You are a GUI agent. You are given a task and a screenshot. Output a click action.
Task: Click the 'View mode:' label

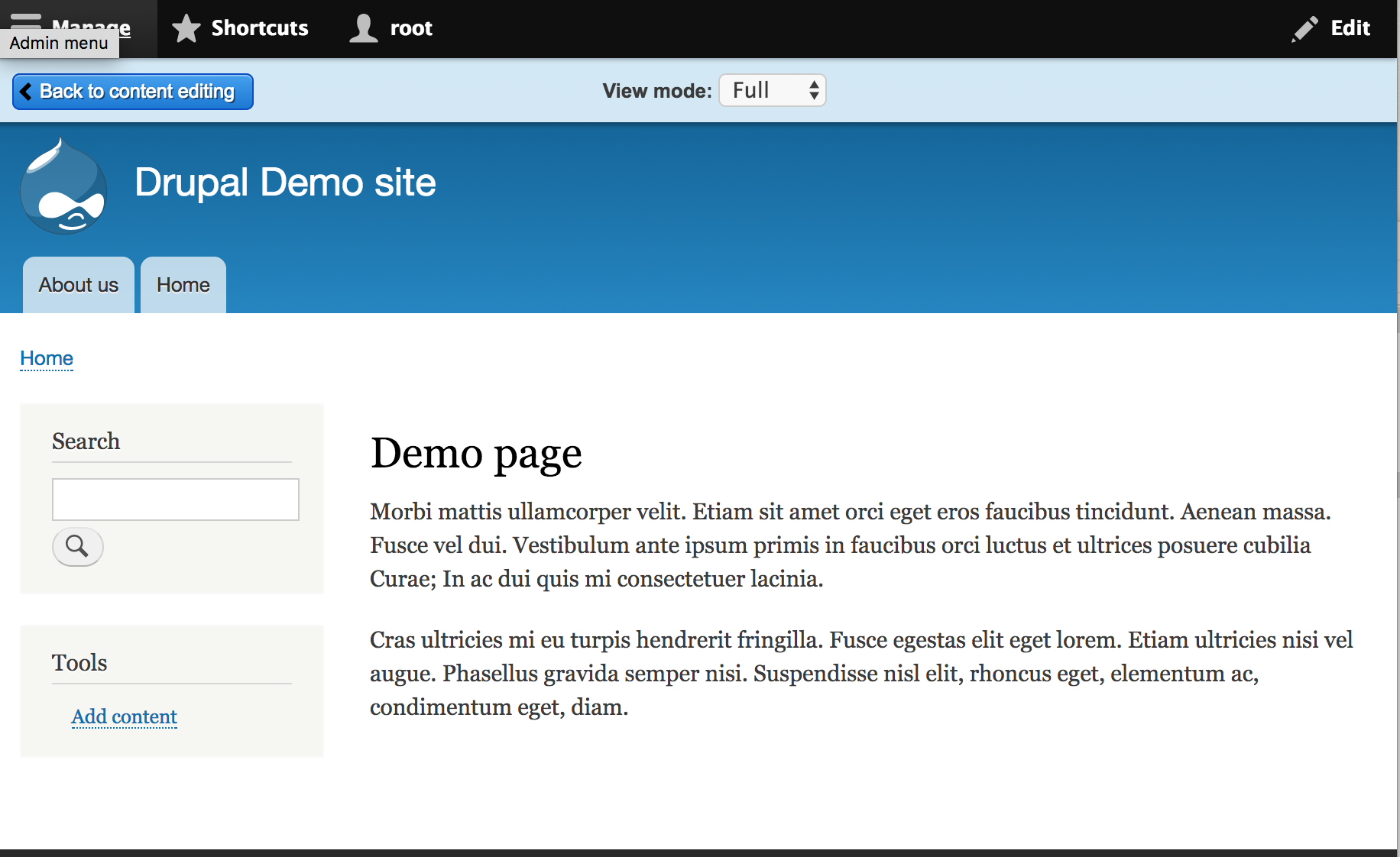tap(657, 91)
